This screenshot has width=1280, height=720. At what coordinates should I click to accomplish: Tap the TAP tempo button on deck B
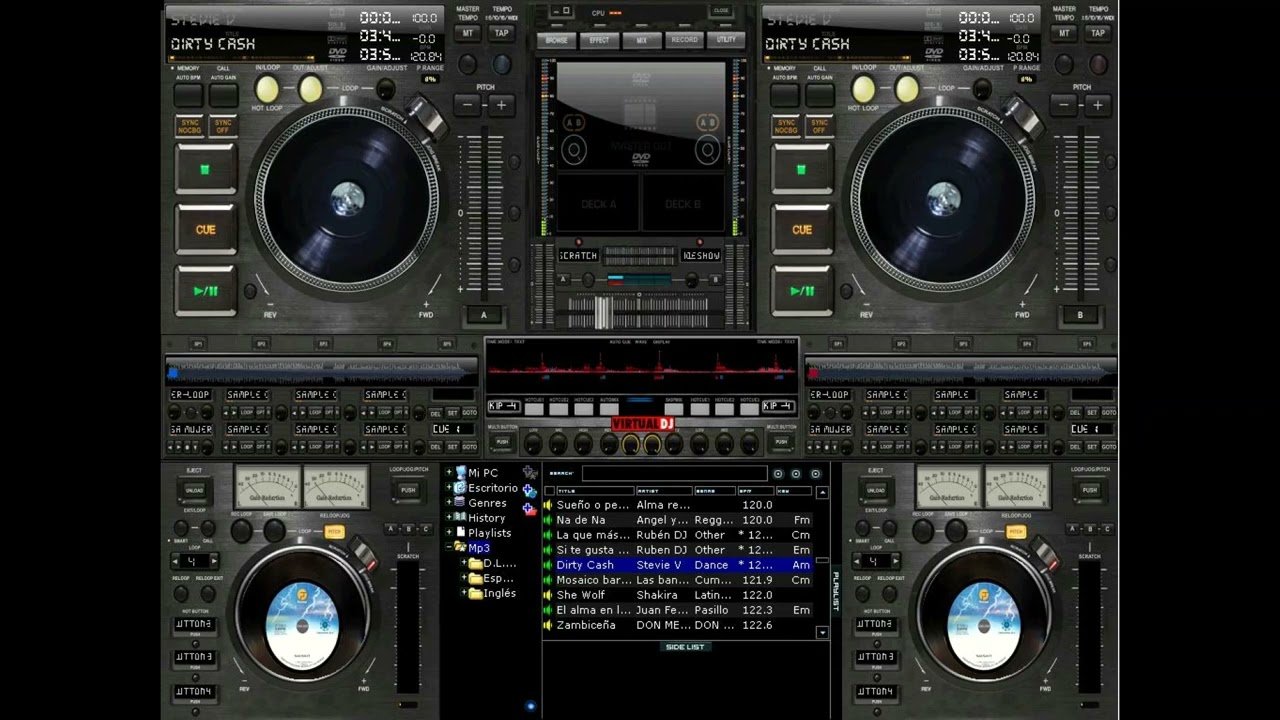1097,33
